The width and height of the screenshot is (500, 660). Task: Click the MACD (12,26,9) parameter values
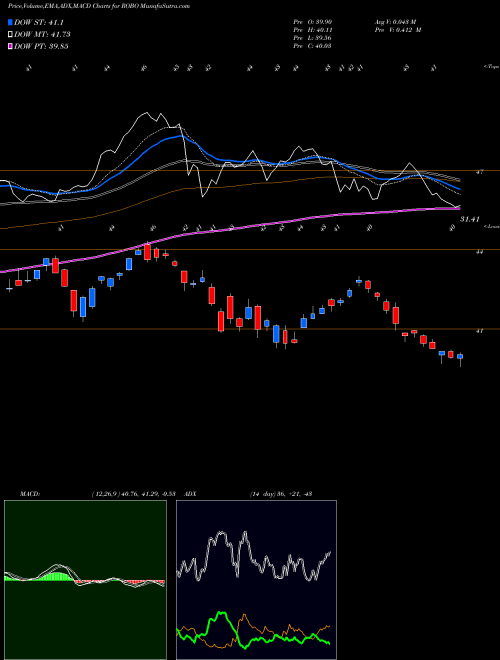(132, 494)
